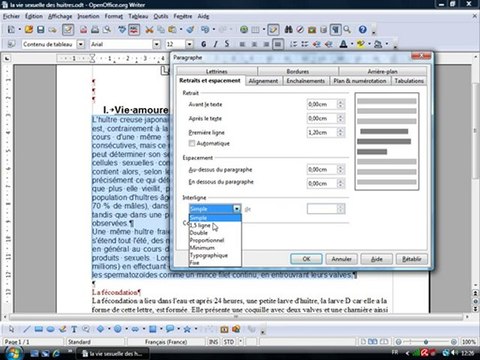Open the font size 12 dropdown arrow
This screenshot has width=480, height=360.
click(x=189, y=44)
